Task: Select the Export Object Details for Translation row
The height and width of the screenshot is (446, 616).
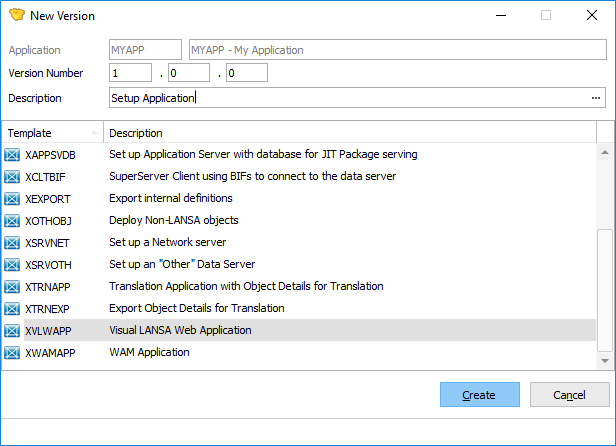Action: click(300, 309)
